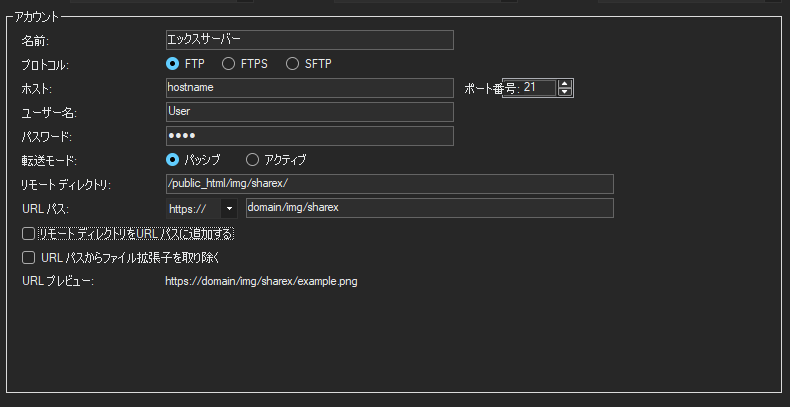Switch transfer mode to アクティブ

tap(252, 159)
